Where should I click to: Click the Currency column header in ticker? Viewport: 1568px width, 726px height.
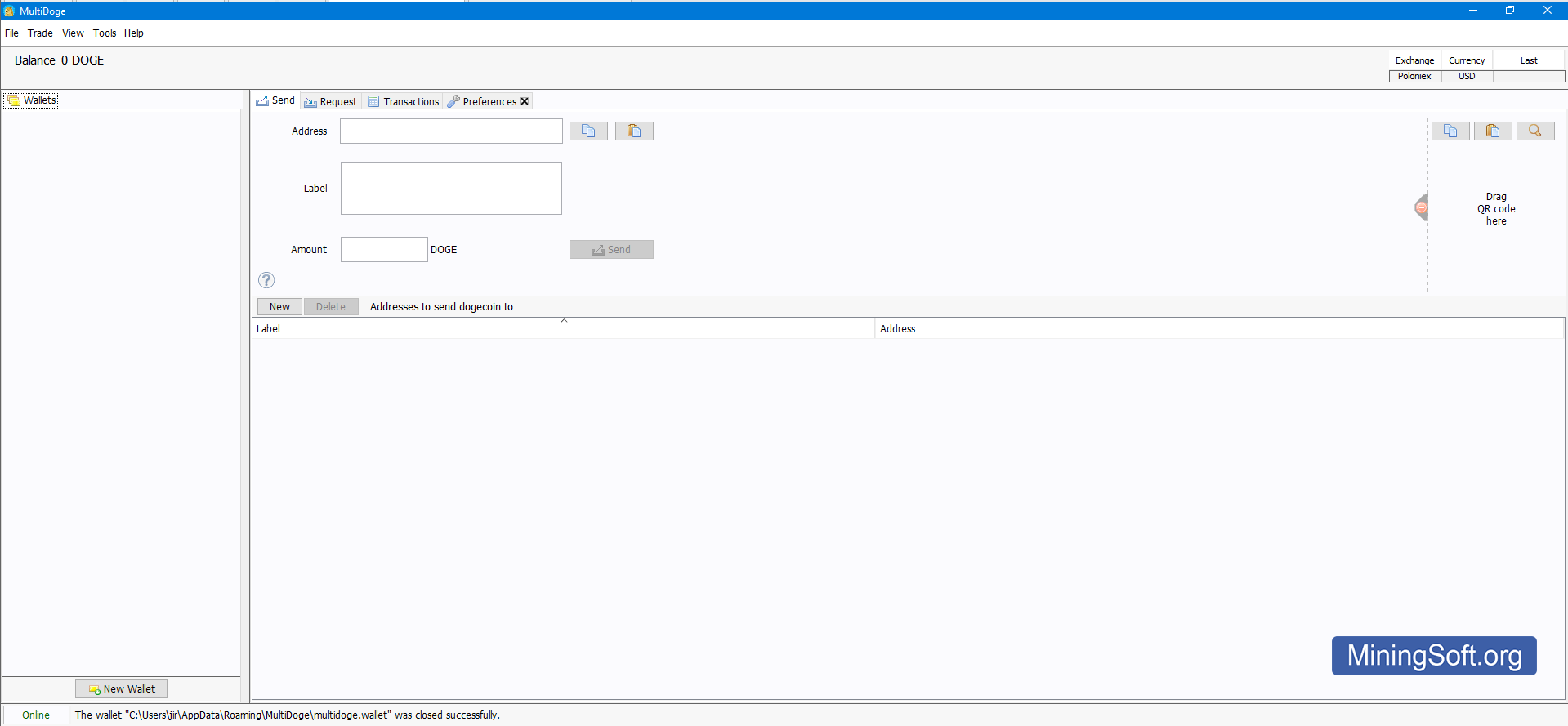click(1467, 60)
